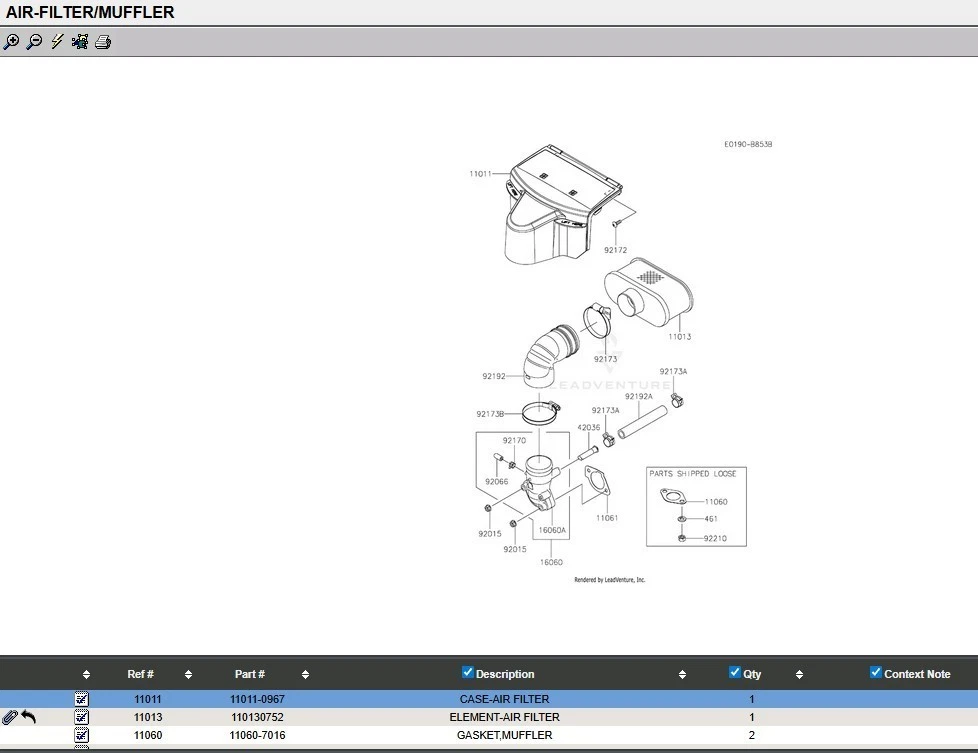Open part number 11011-0967
This screenshot has width=978, height=753.
[x=257, y=699]
